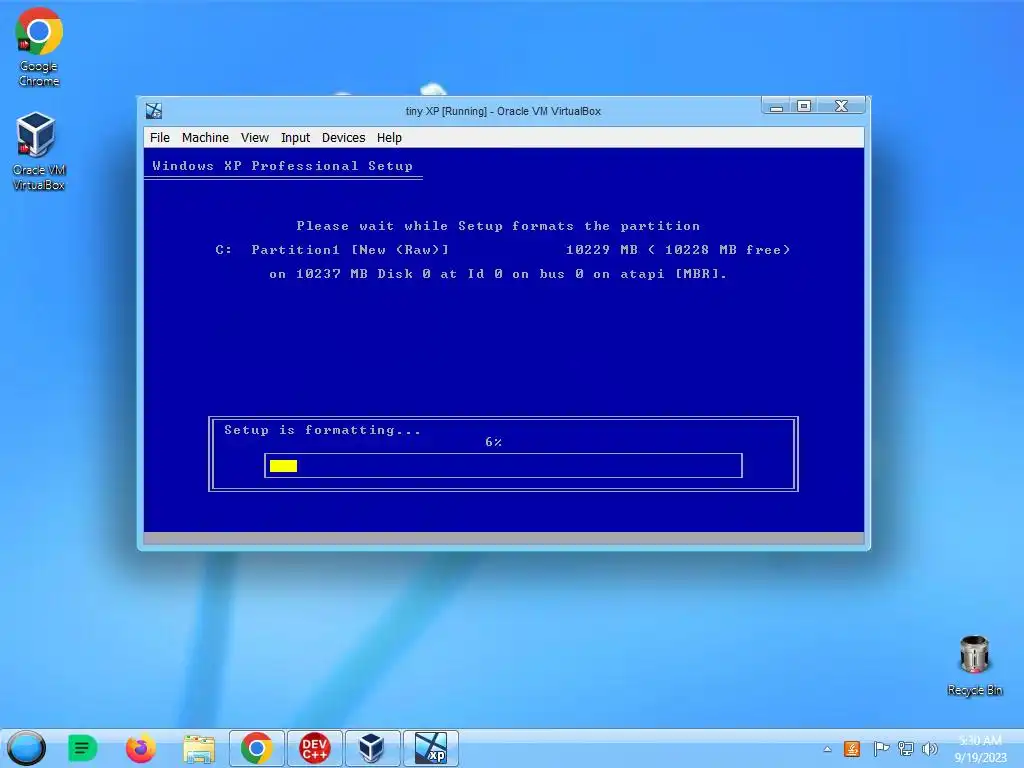Open File Explorer from the taskbar
1024x768 pixels.
(199, 748)
